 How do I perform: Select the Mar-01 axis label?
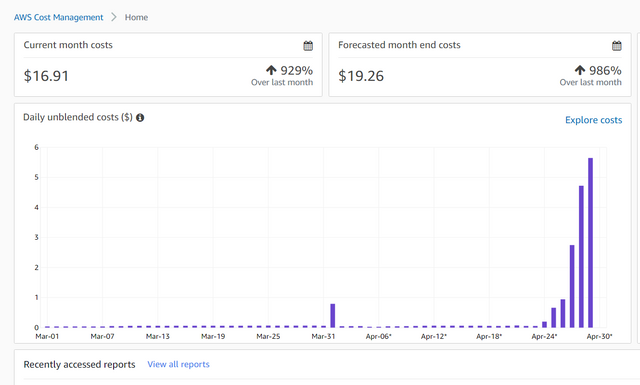[47, 336]
